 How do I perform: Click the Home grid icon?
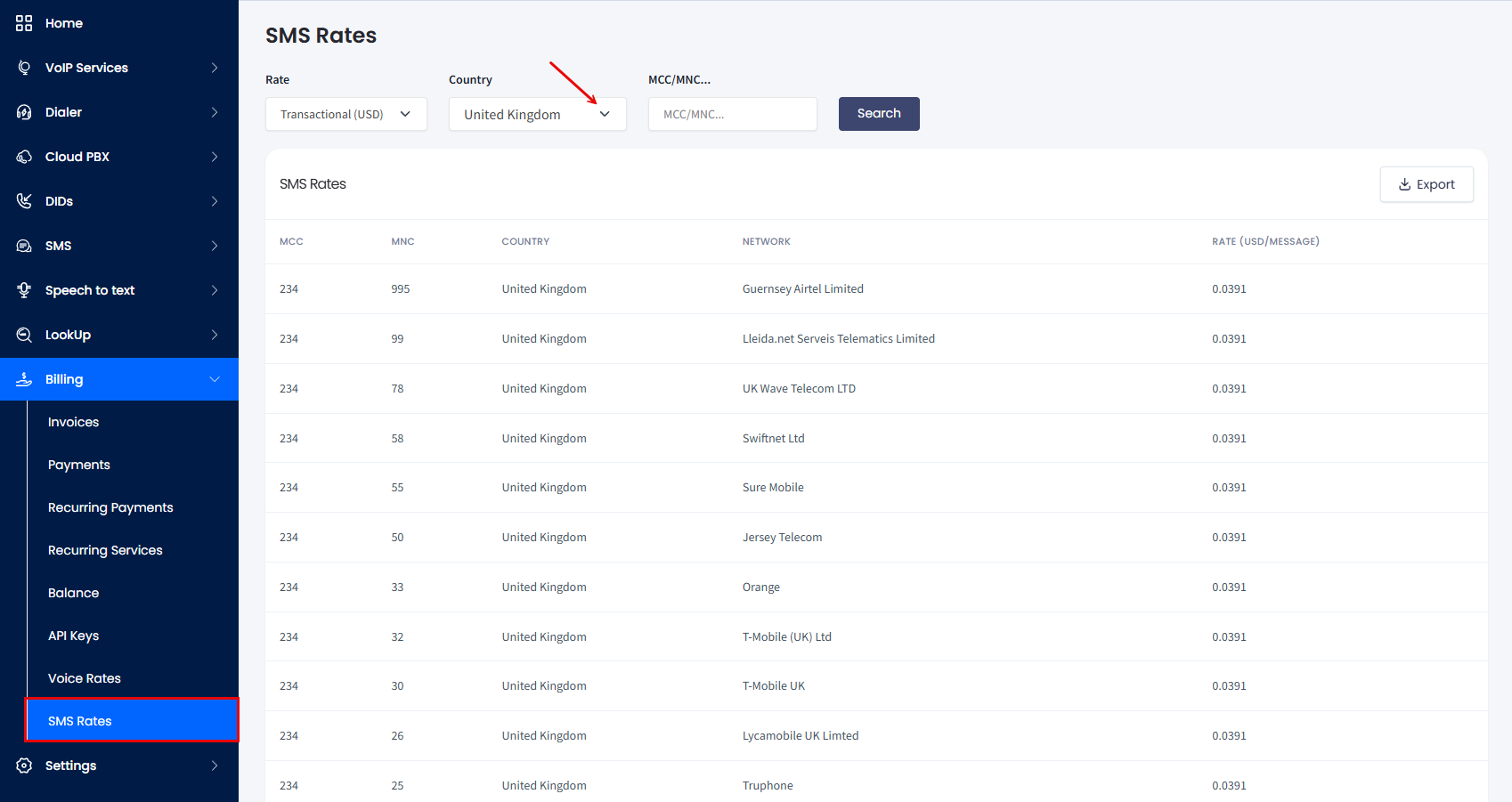(x=24, y=23)
